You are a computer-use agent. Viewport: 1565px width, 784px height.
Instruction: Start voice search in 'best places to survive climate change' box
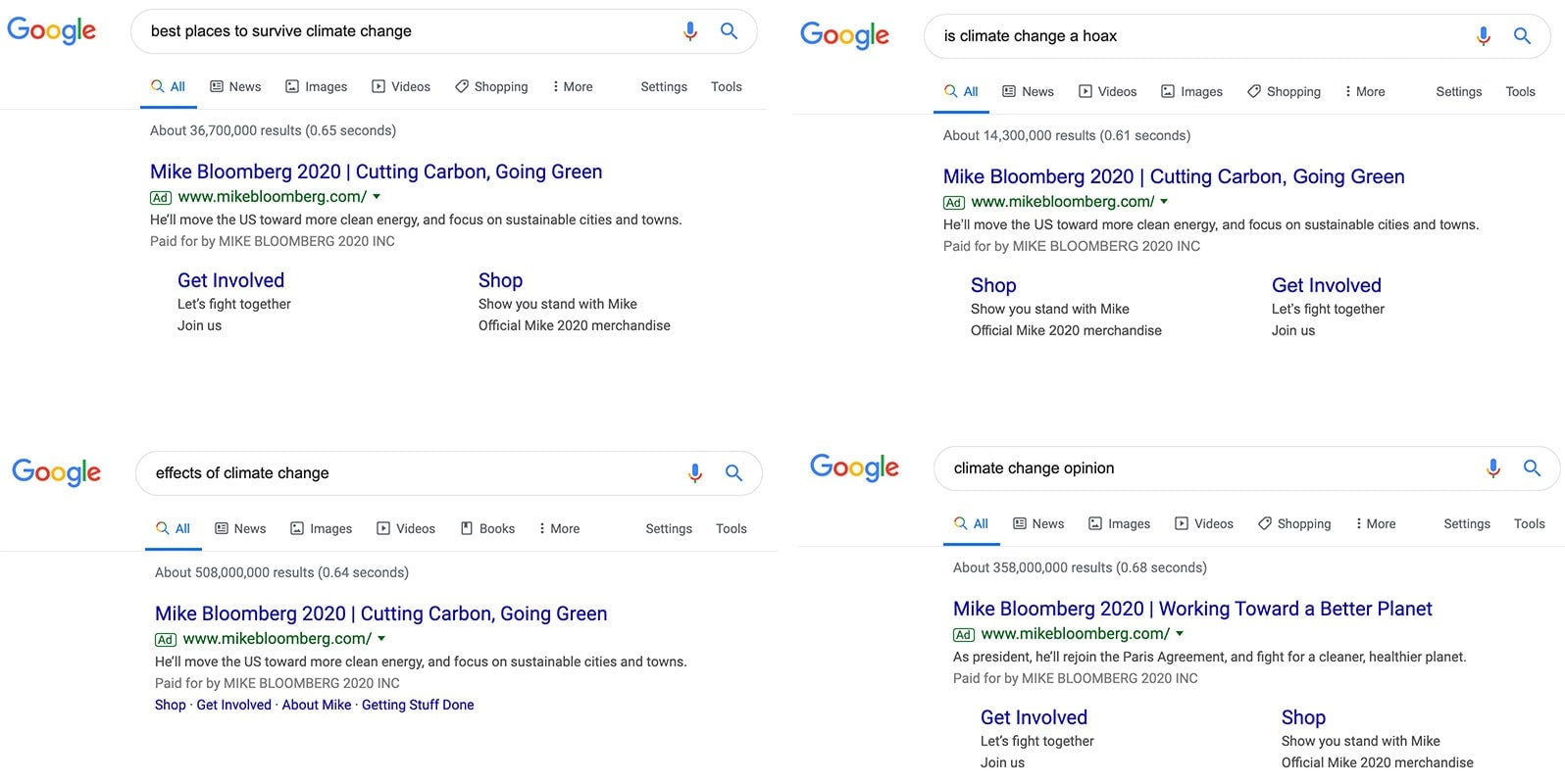tap(690, 31)
